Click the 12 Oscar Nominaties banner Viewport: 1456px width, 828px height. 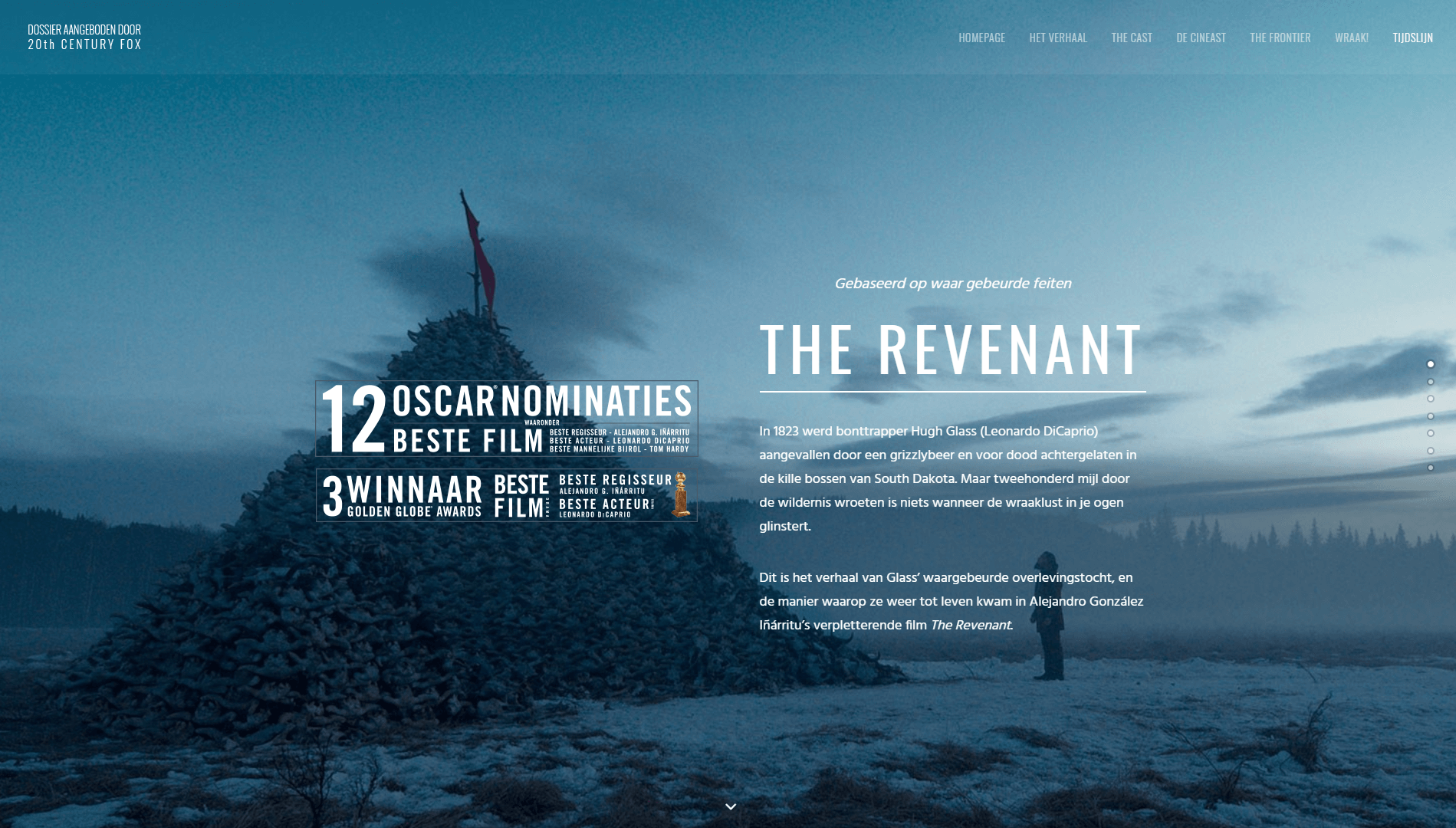[x=507, y=419]
